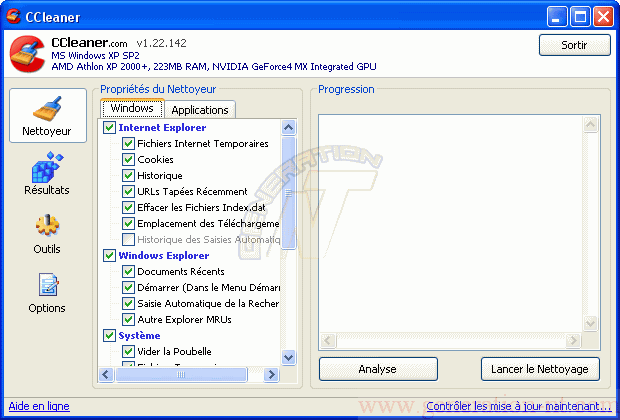Open the Nettoyeur section with broom icon
Image resolution: width=620 pixels, height=420 pixels.
pyautogui.click(x=48, y=115)
